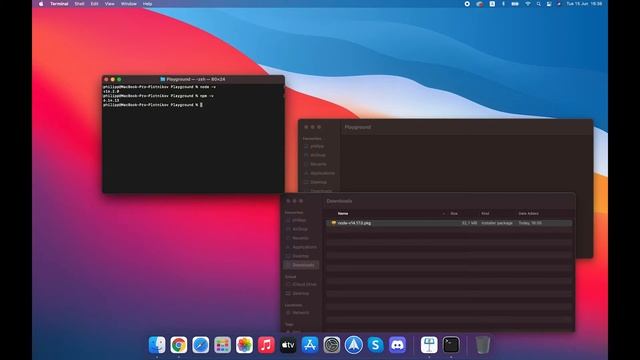Sort Downloads by Kind column
This screenshot has width=640, height=360.
[485, 213]
